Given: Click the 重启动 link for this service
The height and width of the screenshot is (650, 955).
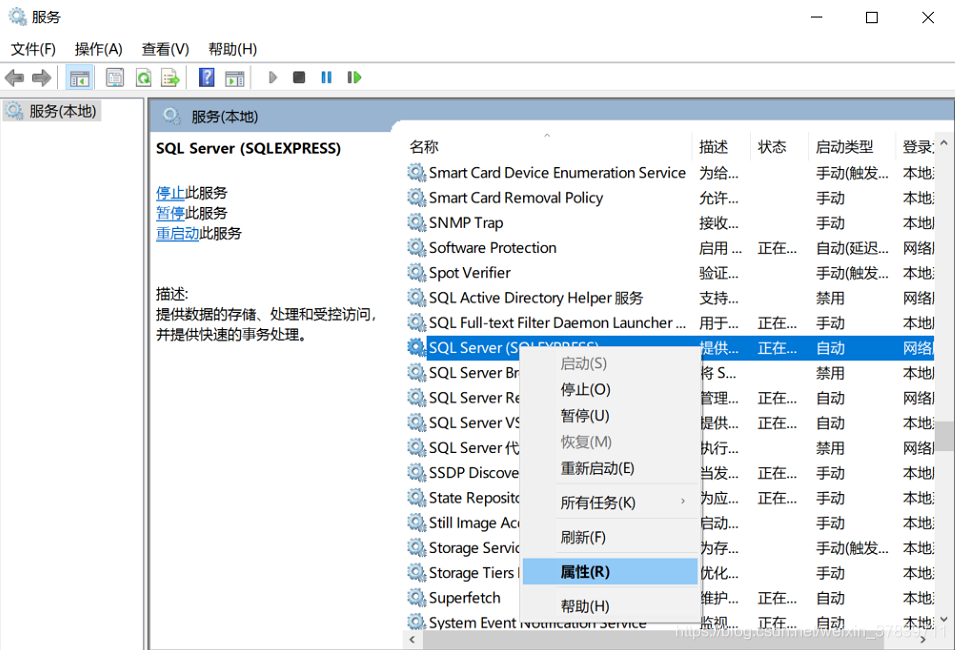Looking at the screenshot, I should point(177,233).
